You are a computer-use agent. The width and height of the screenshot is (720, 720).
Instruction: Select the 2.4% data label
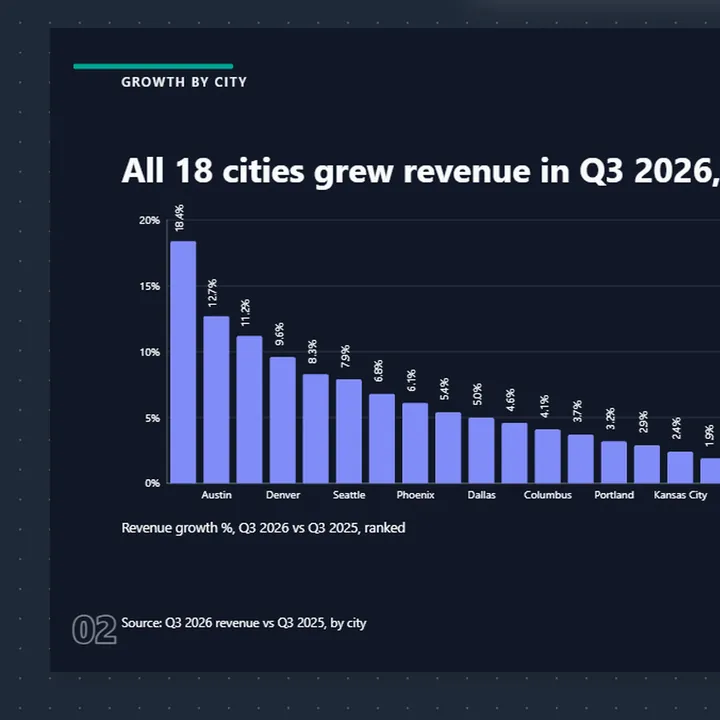coord(676,428)
